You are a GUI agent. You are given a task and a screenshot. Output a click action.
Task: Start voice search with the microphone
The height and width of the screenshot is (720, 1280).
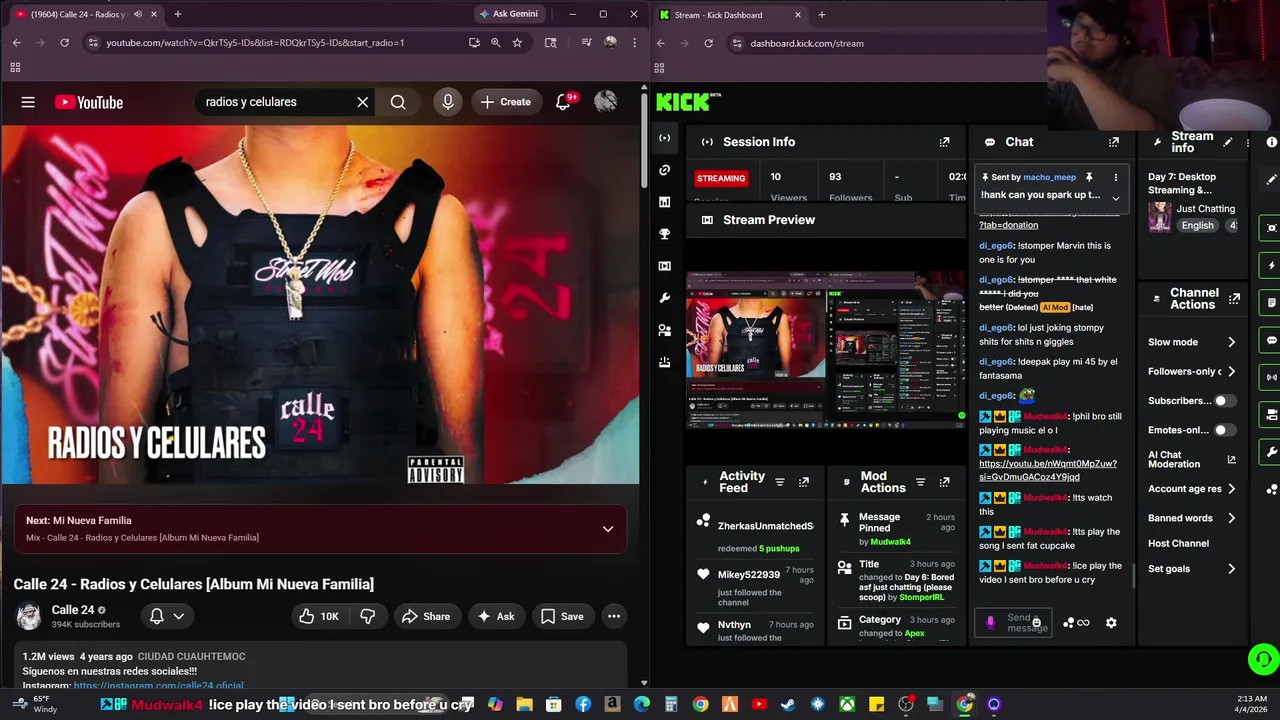click(448, 102)
